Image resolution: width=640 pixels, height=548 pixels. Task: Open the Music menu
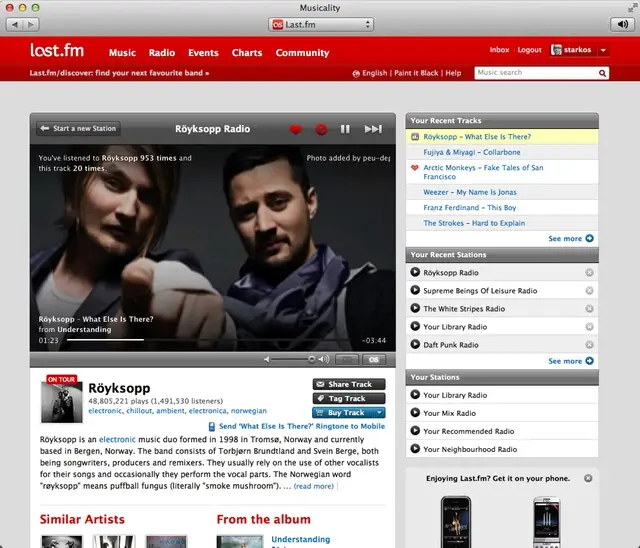[x=122, y=53]
